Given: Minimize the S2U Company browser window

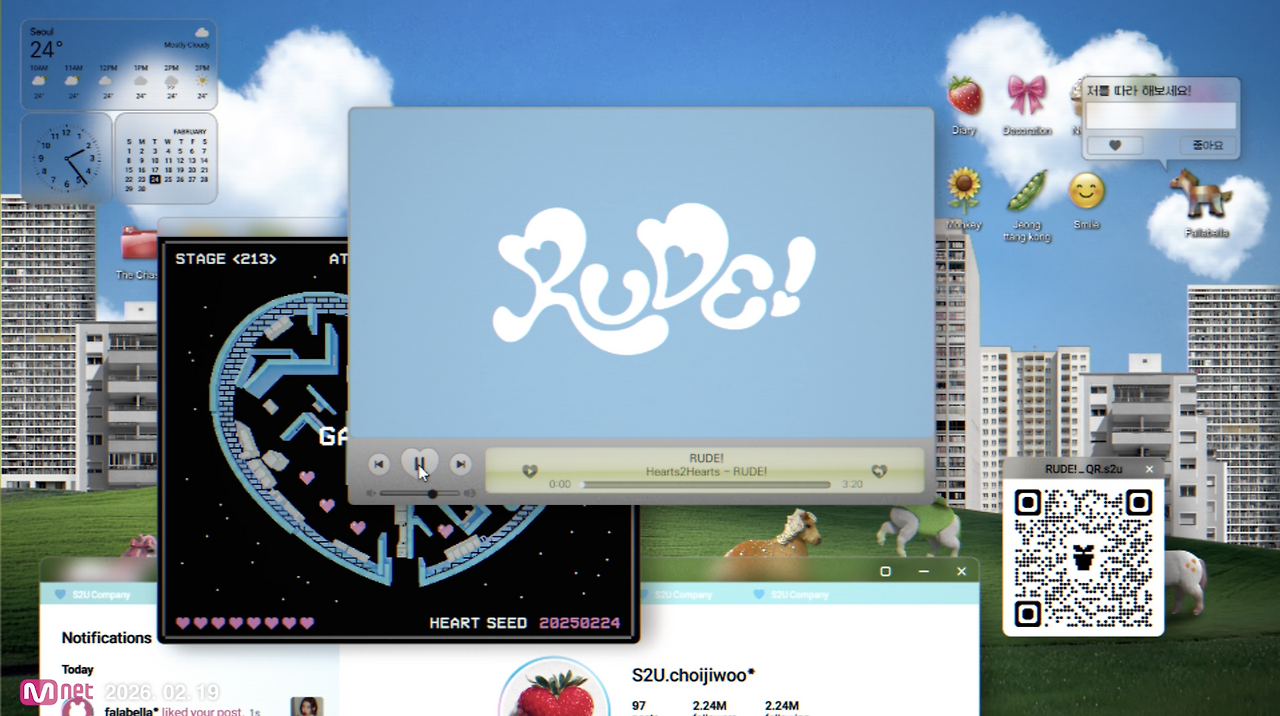Looking at the screenshot, I should (923, 571).
